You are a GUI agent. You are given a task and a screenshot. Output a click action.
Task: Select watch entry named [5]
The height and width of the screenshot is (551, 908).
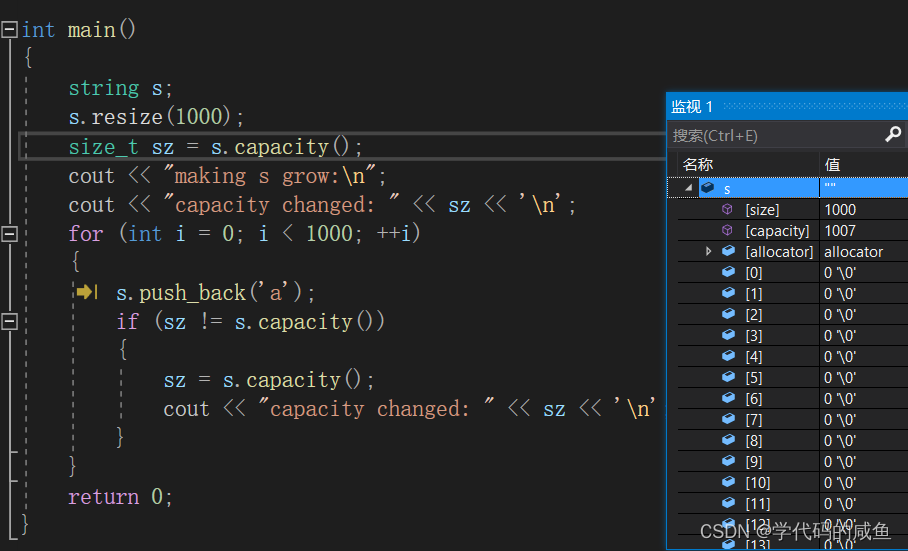pyautogui.click(x=753, y=378)
